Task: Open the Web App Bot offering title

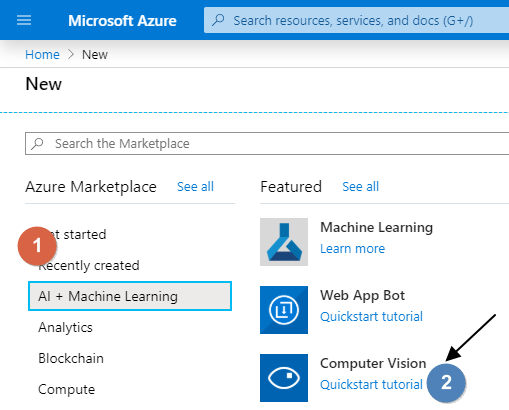Action: (x=363, y=295)
